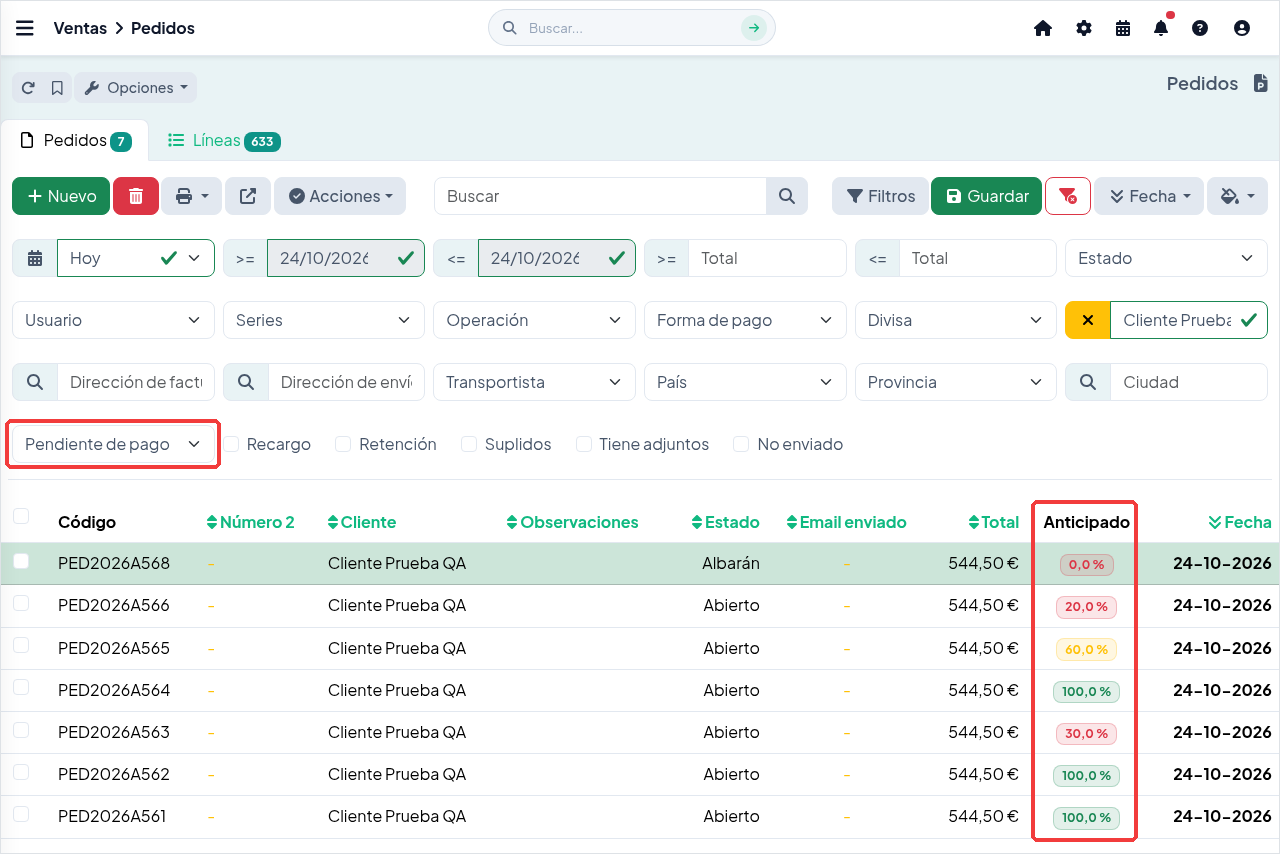Toggle the Filtros button
1280x854 pixels.
point(880,196)
